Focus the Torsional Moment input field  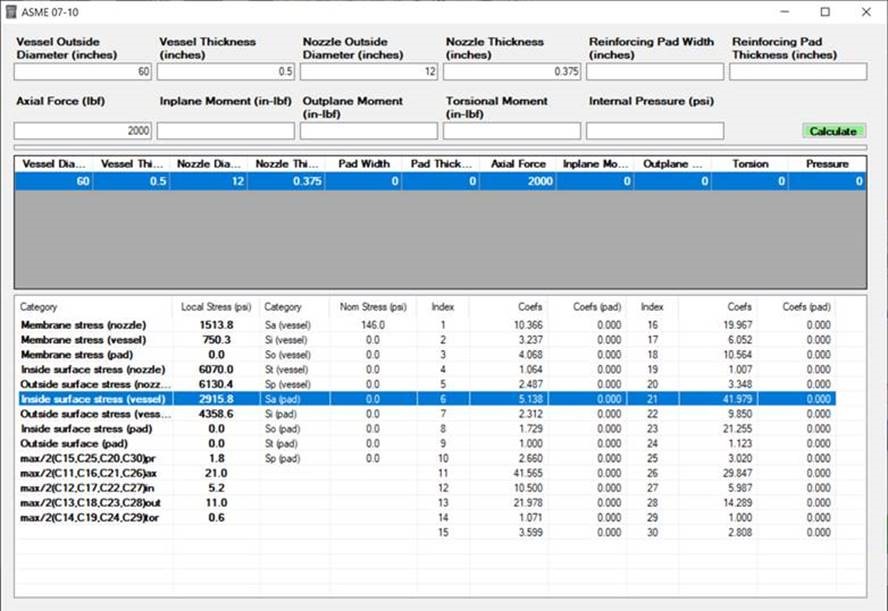click(512, 131)
